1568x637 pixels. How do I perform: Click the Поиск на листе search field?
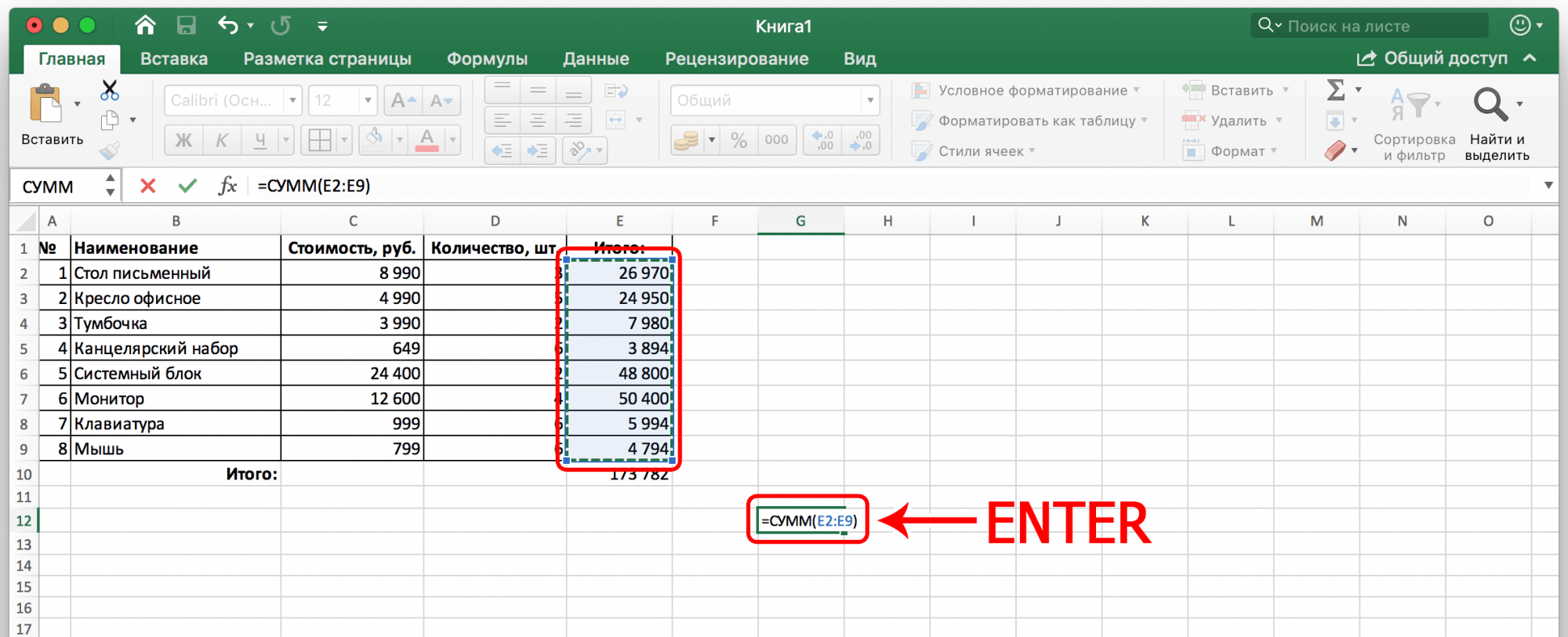[1369, 26]
